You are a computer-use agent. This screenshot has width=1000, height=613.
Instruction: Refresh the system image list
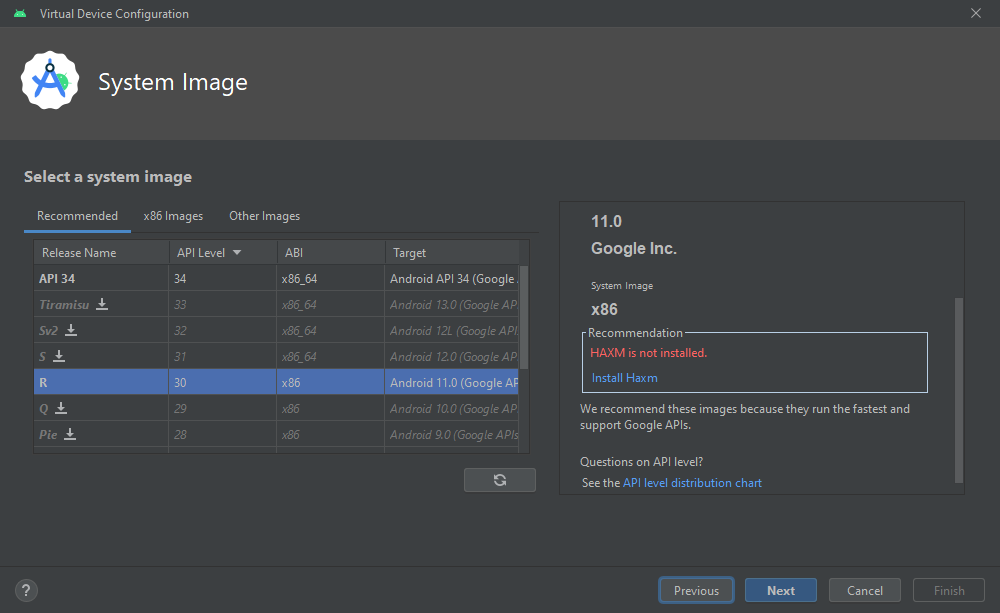tap(500, 480)
